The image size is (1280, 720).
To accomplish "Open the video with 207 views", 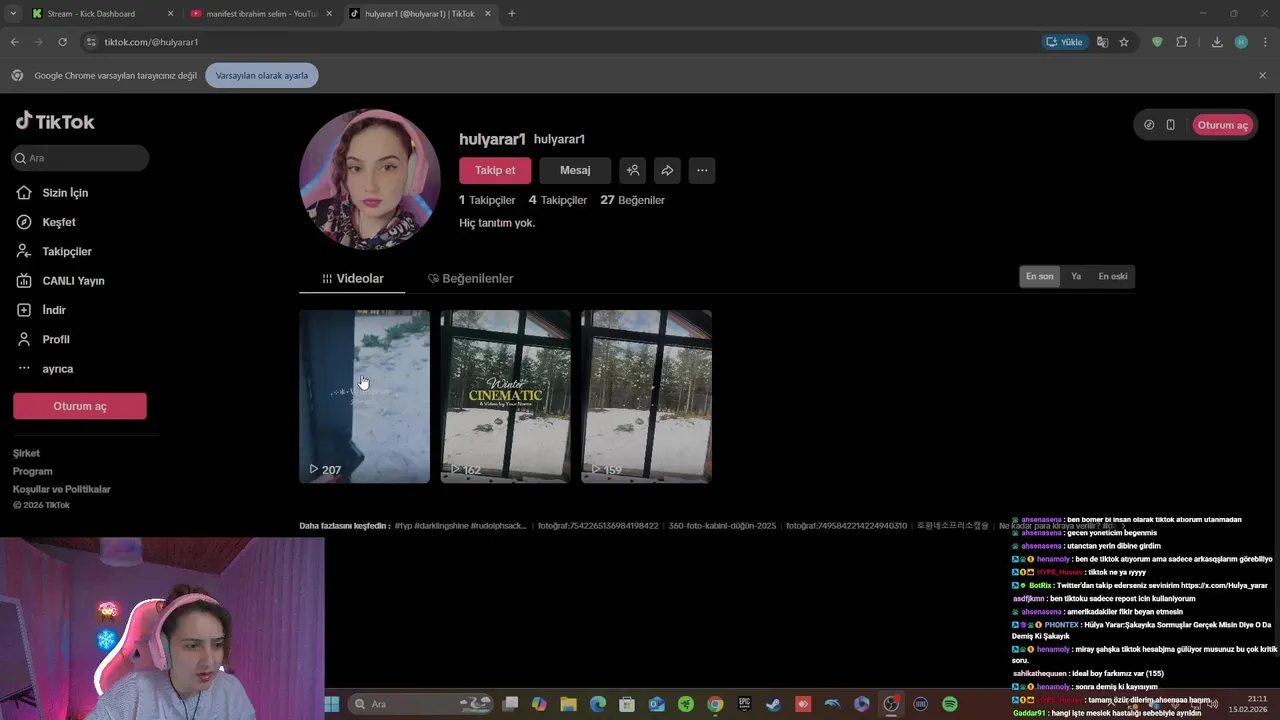I will pos(365,397).
